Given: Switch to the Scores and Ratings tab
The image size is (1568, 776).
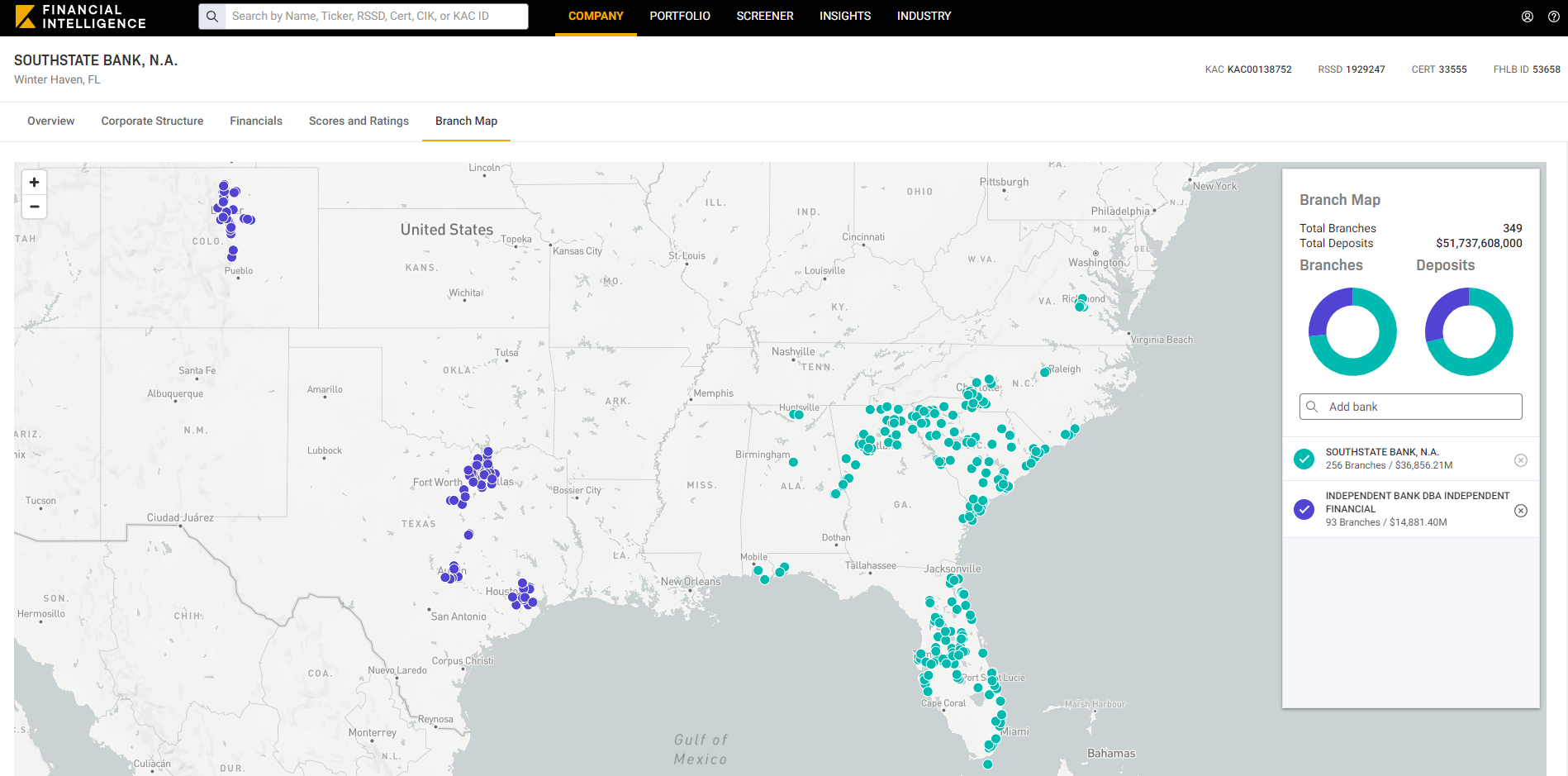Looking at the screenshot, I should (x=359, y=121).
